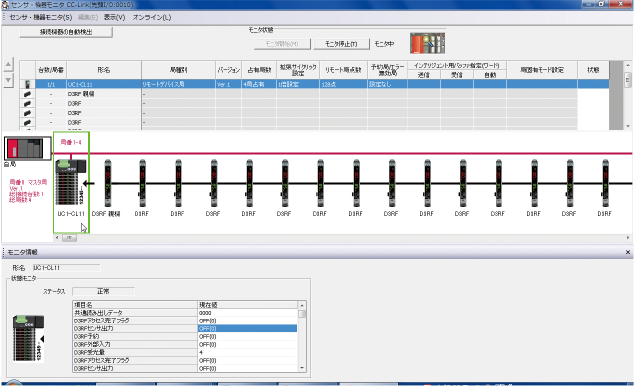Click the connected device auto-detect button
Image resolution: width=634 pixels, height=387 pixels.
coord(66,32)
